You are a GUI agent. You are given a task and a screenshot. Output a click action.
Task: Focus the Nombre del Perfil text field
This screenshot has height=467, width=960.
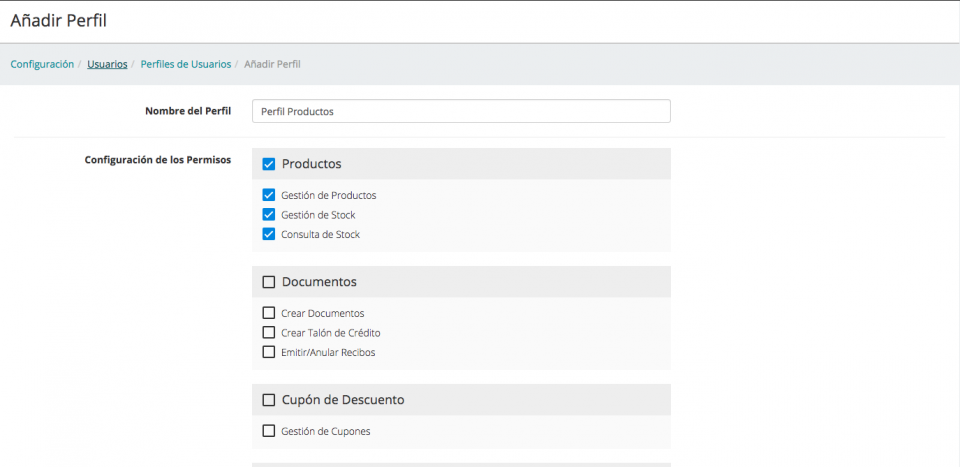[x=460, y=111]
